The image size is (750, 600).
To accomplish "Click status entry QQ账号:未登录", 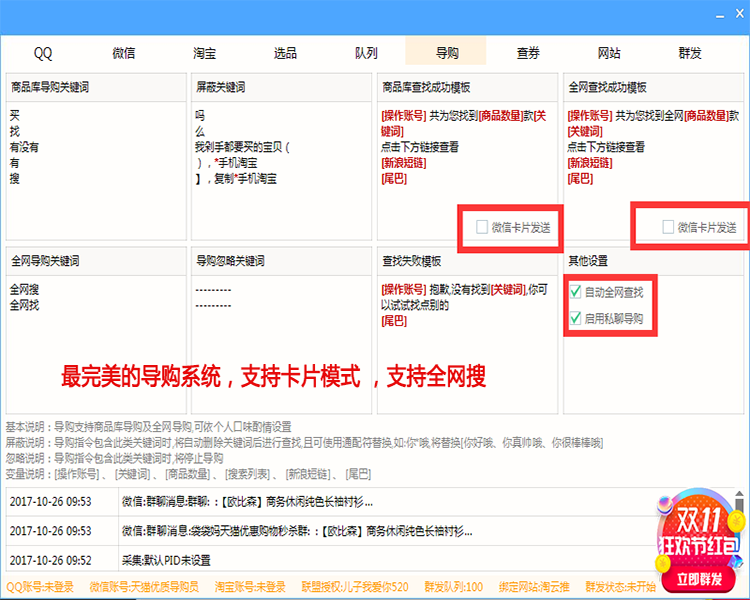I will (40, 587).
